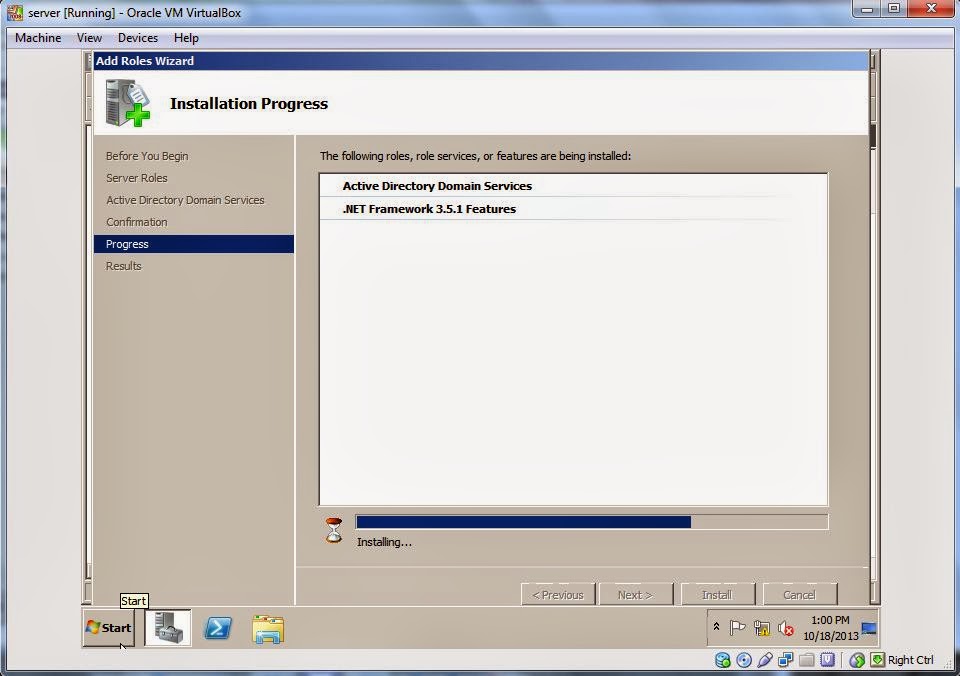Click the vertical scrollbar thumb of guest window

point(873,135)
